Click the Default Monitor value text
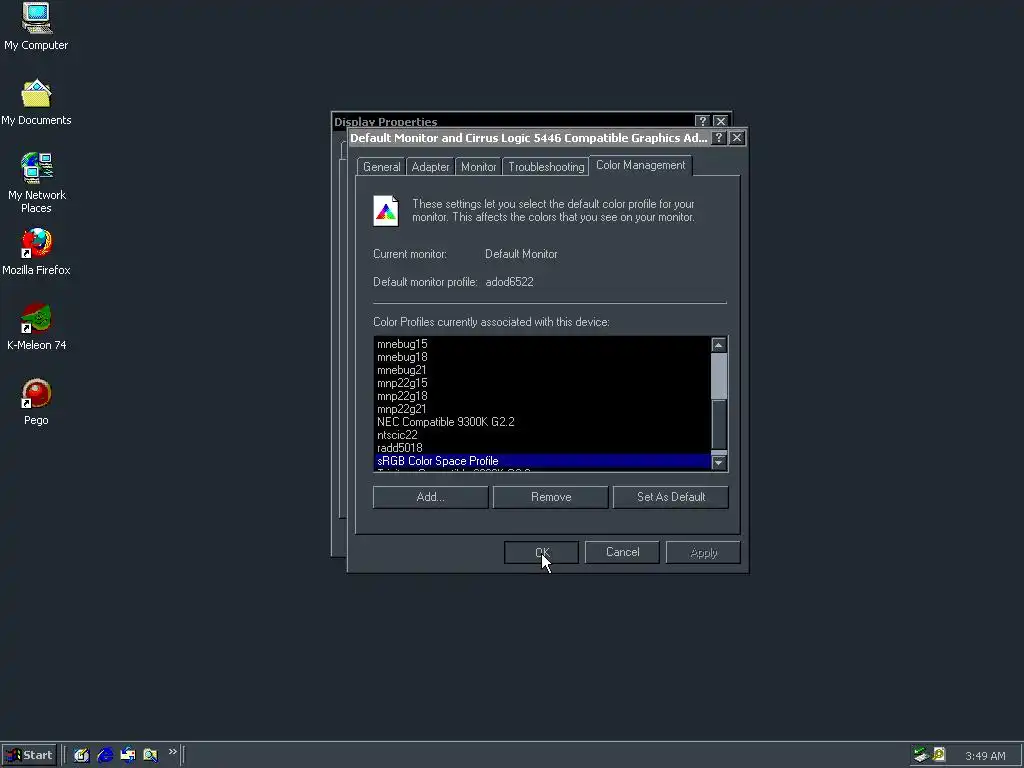The image size is (1024, 768). coord(521,254)
